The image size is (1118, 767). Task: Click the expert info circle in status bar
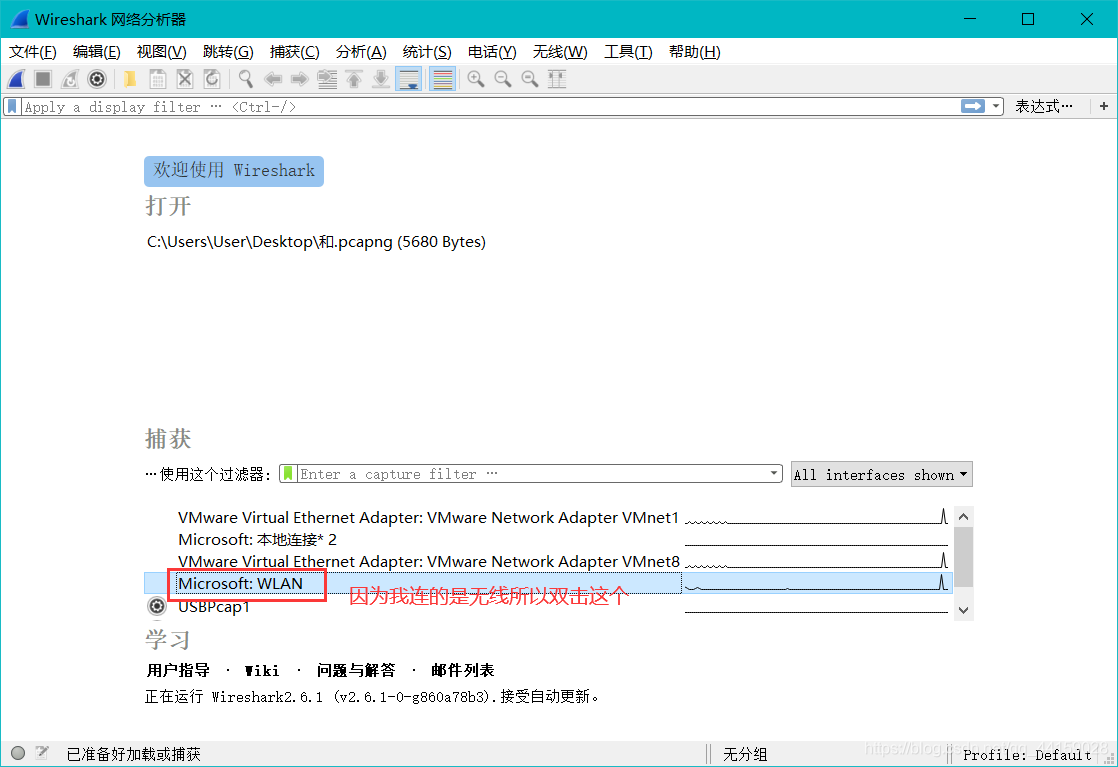click(x=19, y=753)
